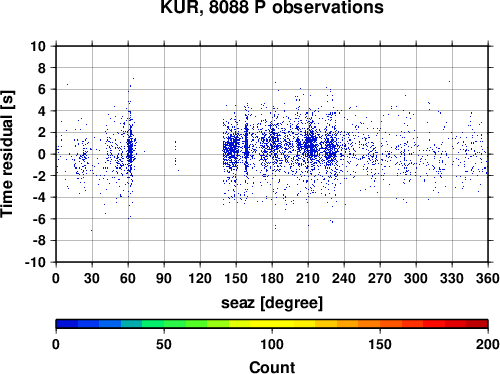Click the y-axis tick label 0
500x374 pixels.
pos(42,154)
